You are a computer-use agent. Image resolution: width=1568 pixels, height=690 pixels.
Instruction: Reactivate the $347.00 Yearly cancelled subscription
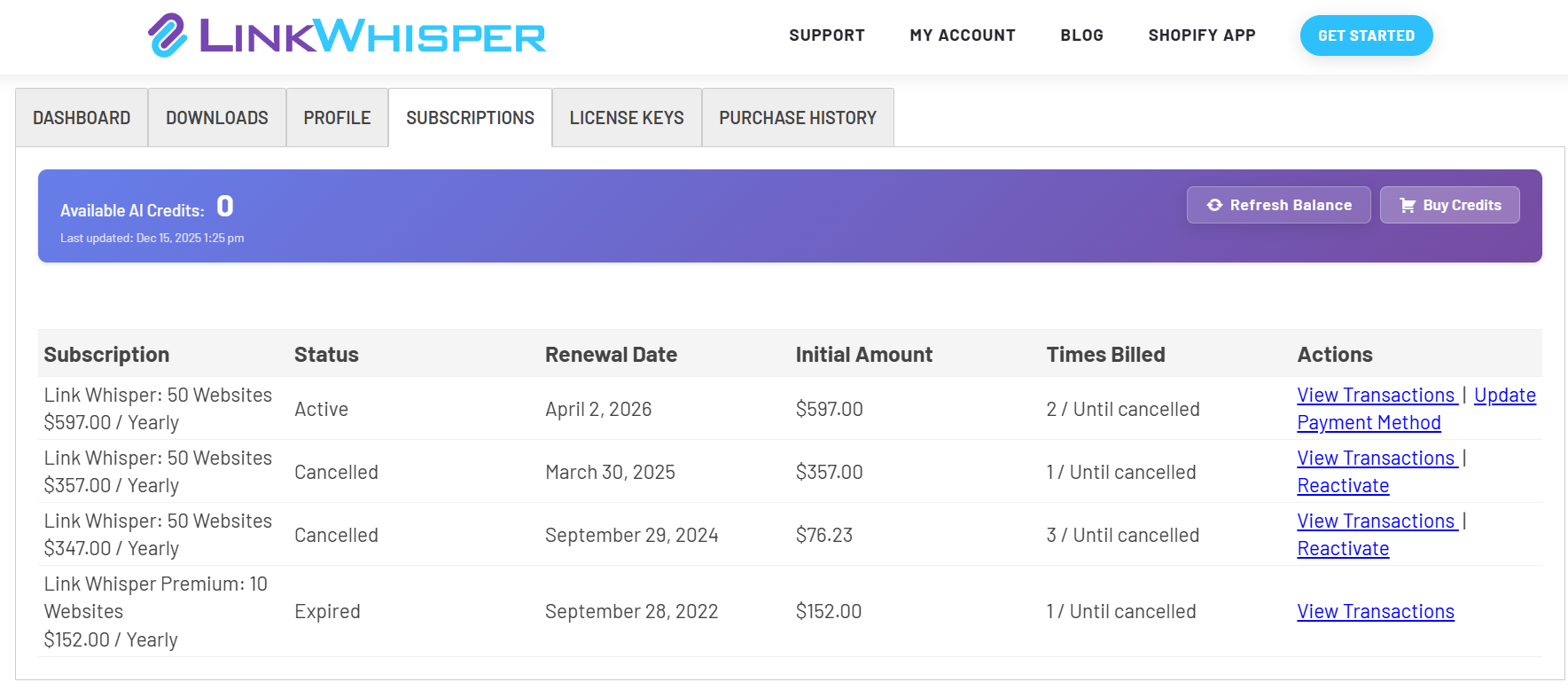click(x=1343, y=548)
